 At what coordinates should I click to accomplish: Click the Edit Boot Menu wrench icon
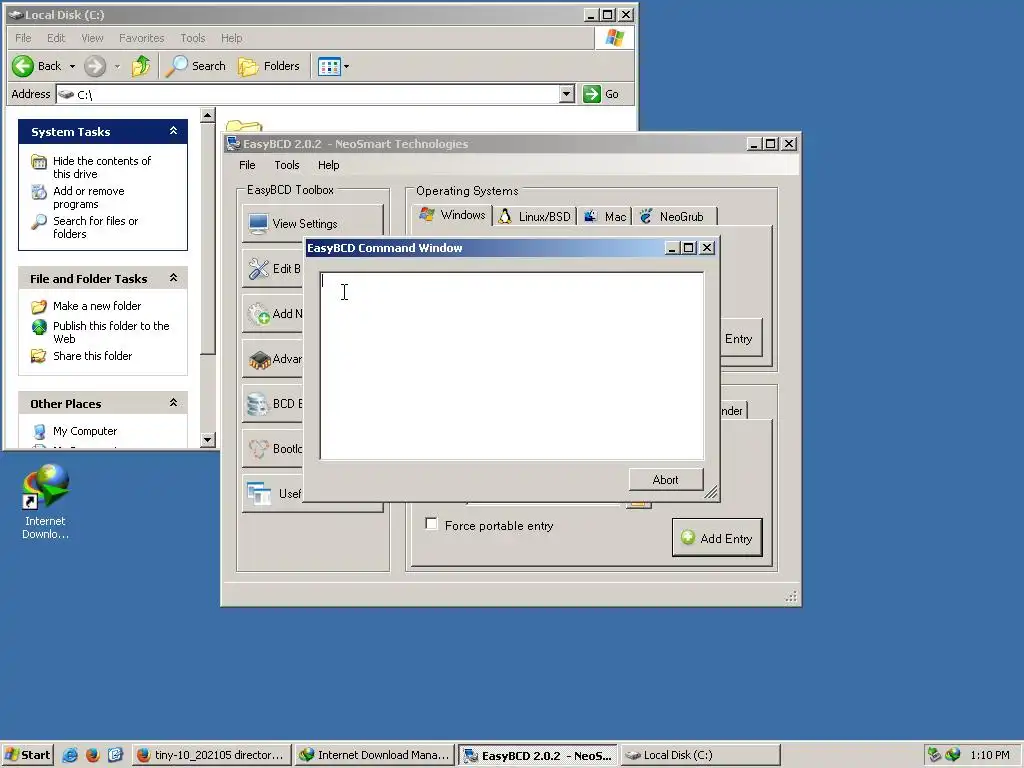tap(259, 268)
